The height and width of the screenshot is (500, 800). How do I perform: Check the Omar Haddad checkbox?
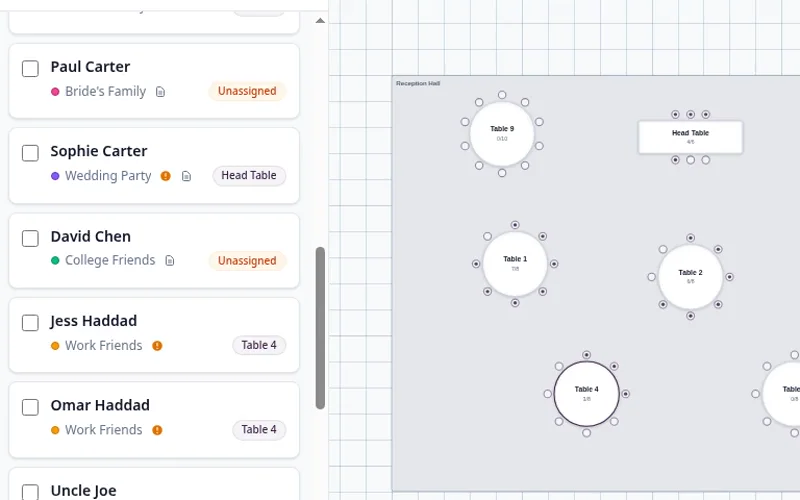(30, 407)
